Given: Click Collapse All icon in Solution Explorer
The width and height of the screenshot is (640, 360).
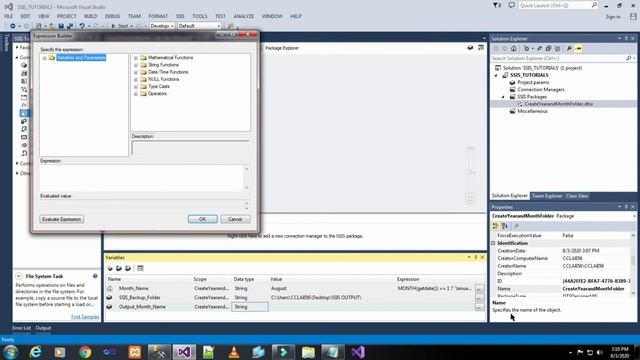Looking at the screenshot, I should point(548,49).
